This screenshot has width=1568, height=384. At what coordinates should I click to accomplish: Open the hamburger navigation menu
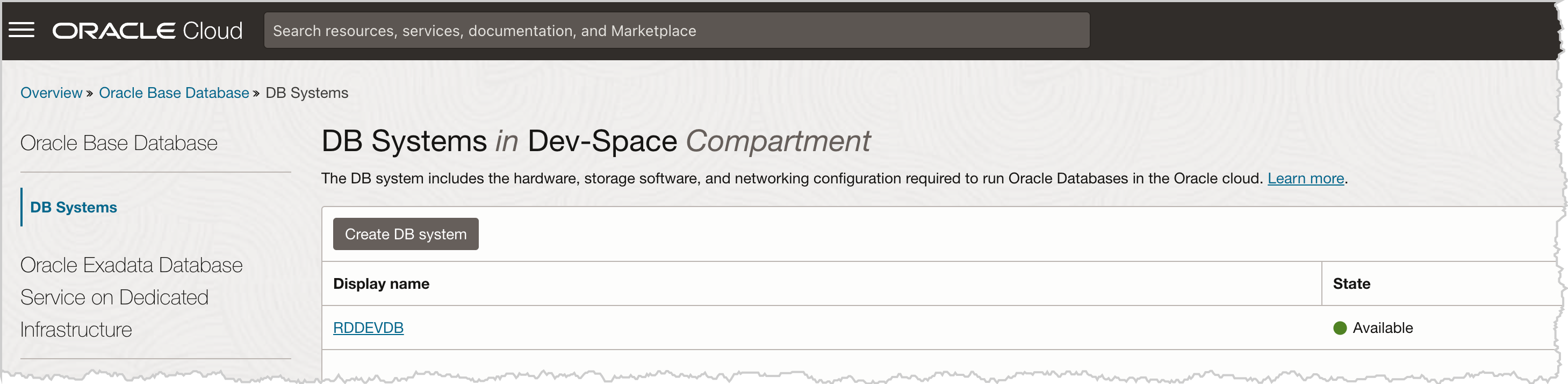coord(21,31)
